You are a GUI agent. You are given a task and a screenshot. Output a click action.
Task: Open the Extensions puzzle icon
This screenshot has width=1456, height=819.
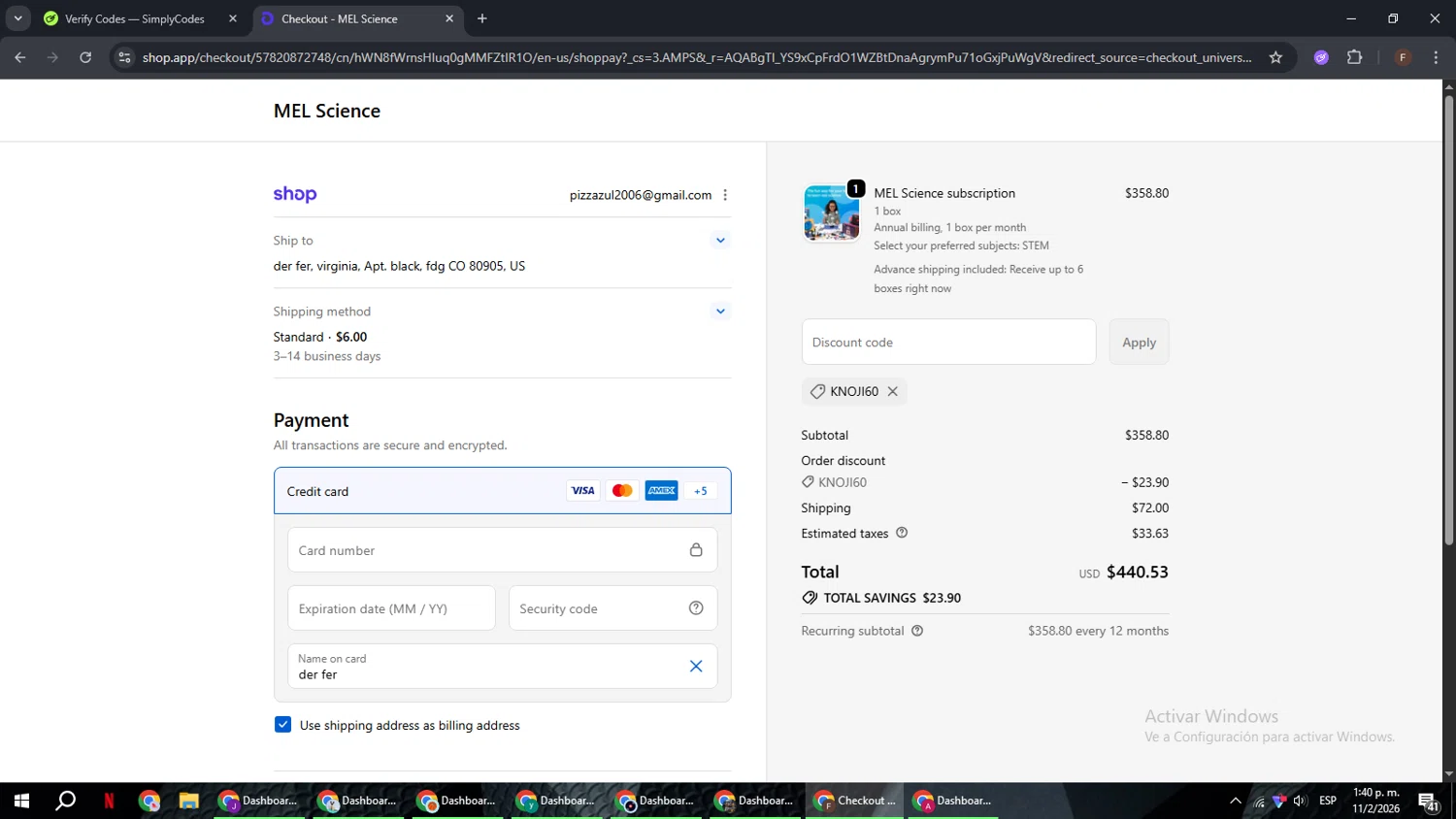[x=1355, y=58]
